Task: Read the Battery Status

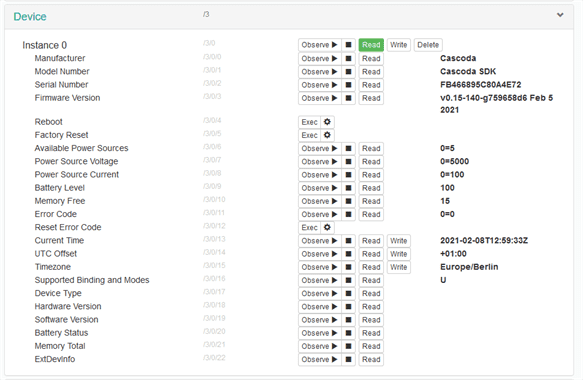Action: coord(371,333)
